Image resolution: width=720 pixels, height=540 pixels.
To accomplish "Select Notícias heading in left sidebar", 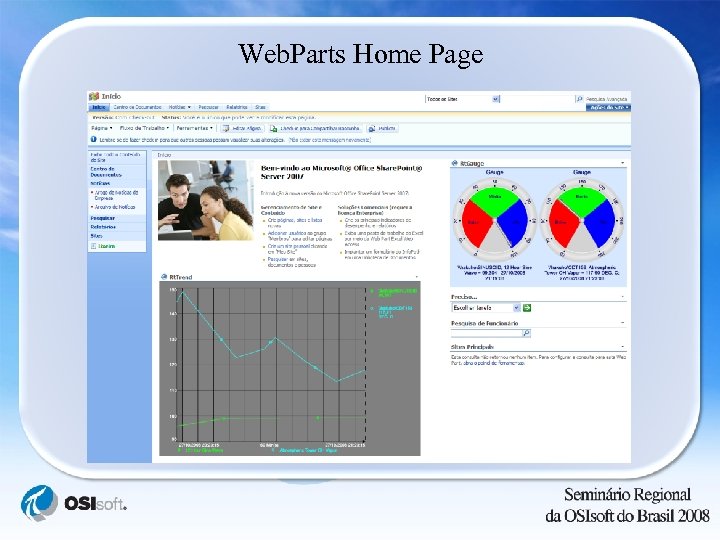I will coord(100,183).
